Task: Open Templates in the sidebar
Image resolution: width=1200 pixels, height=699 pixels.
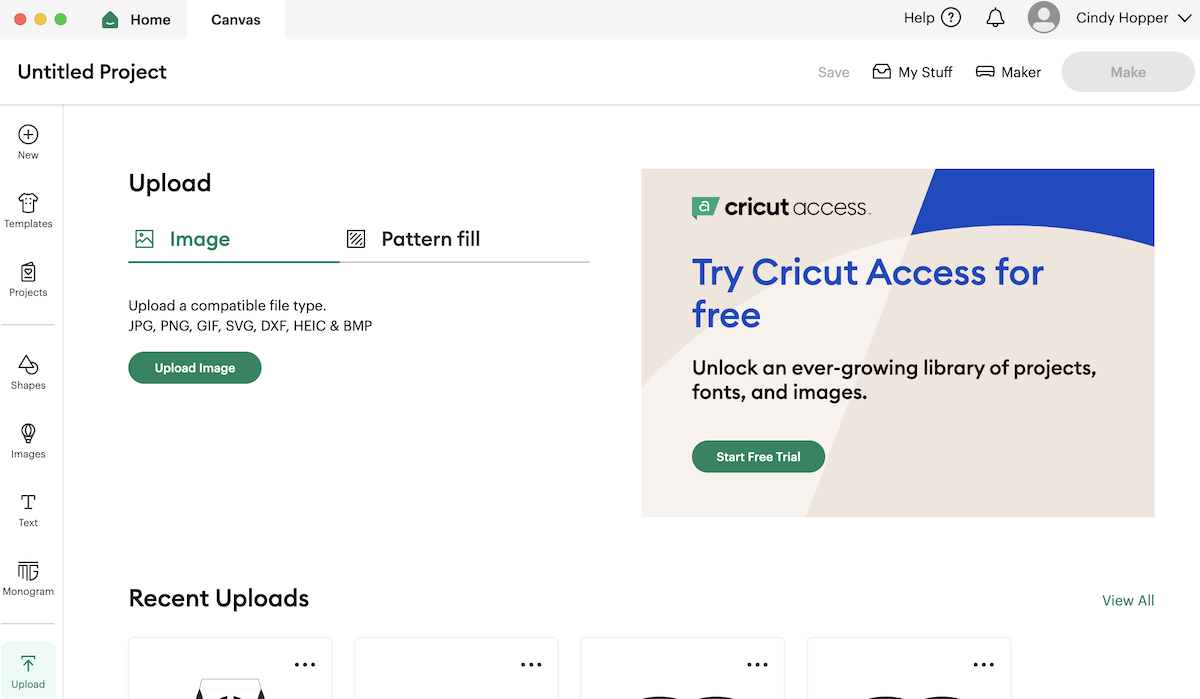Action: coord(28,210)
